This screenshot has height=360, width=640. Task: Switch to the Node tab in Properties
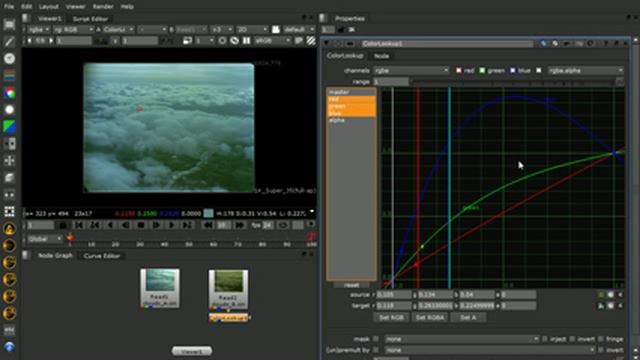click(381, 56)
